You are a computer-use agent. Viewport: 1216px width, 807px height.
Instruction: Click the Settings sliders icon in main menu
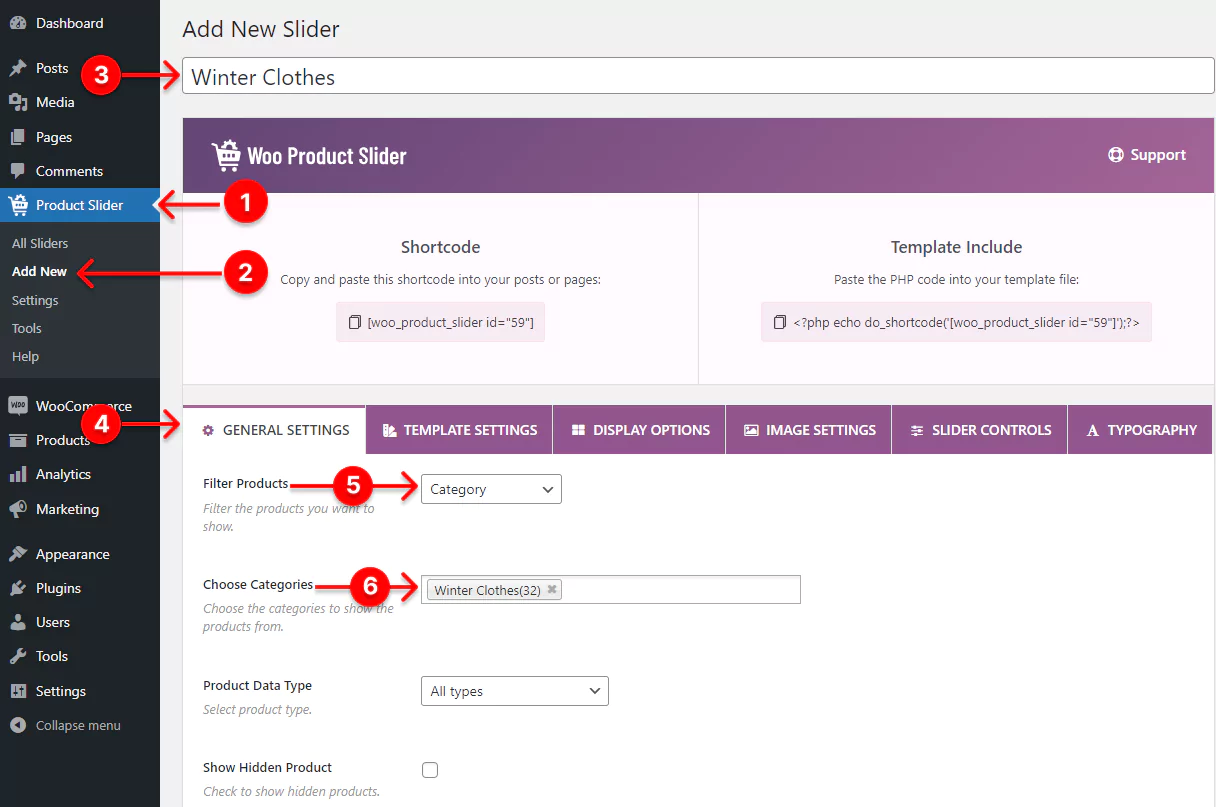(x=18, y=691)
